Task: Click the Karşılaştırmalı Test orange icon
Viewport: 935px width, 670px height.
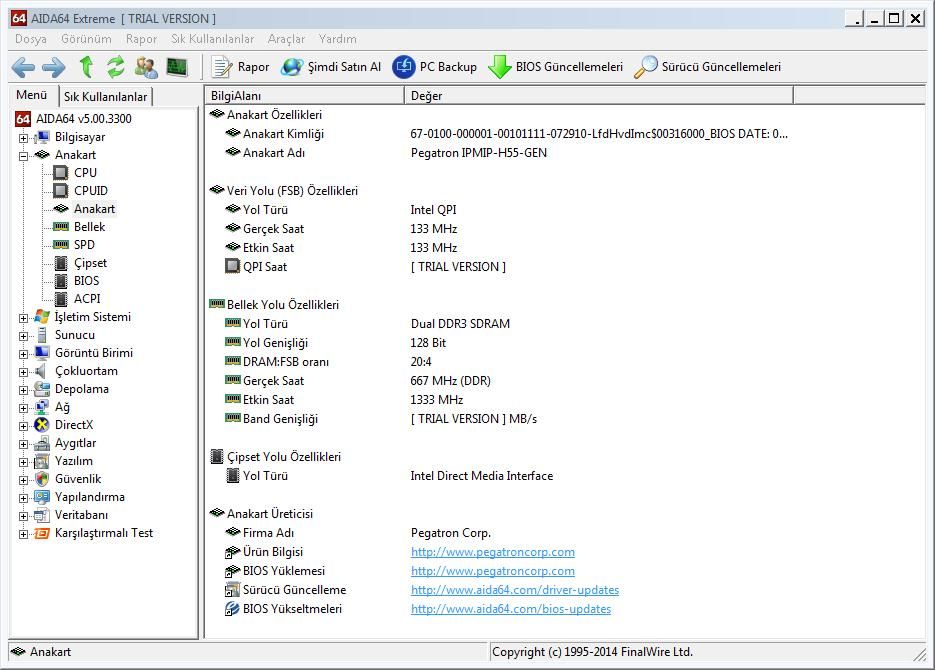Action: [x=42, y=533]
